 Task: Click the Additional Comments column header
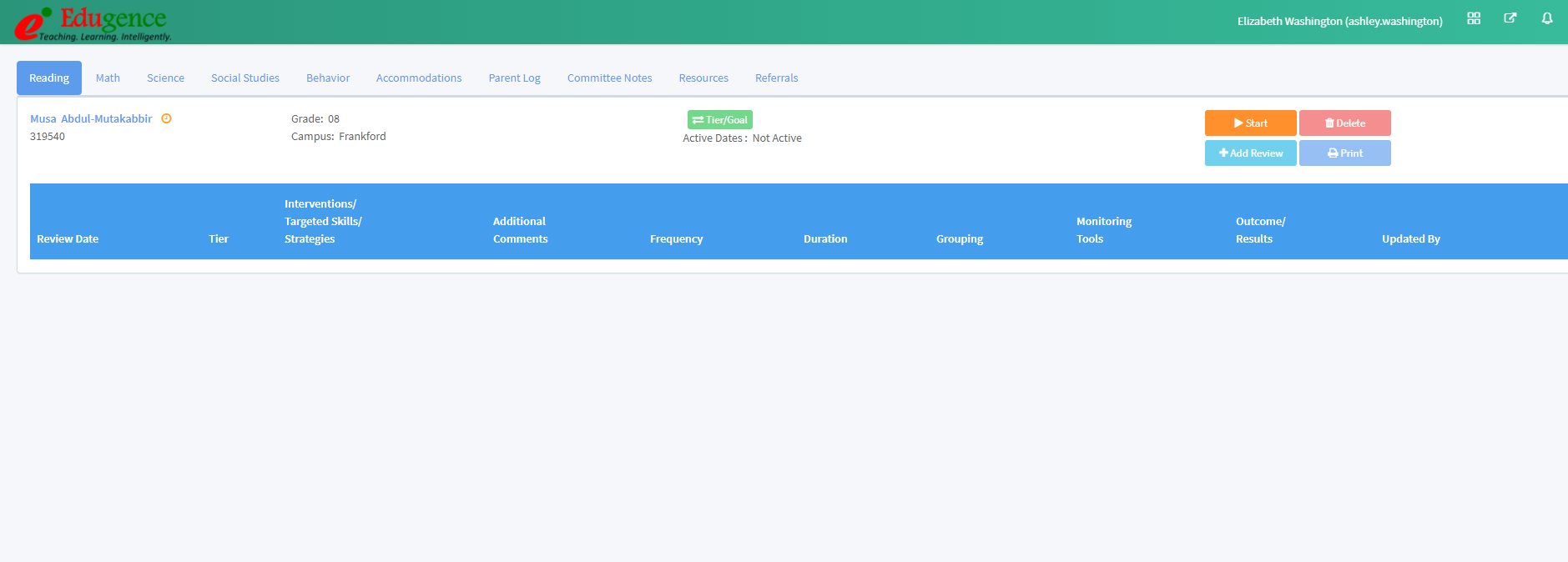pos(521,230)
